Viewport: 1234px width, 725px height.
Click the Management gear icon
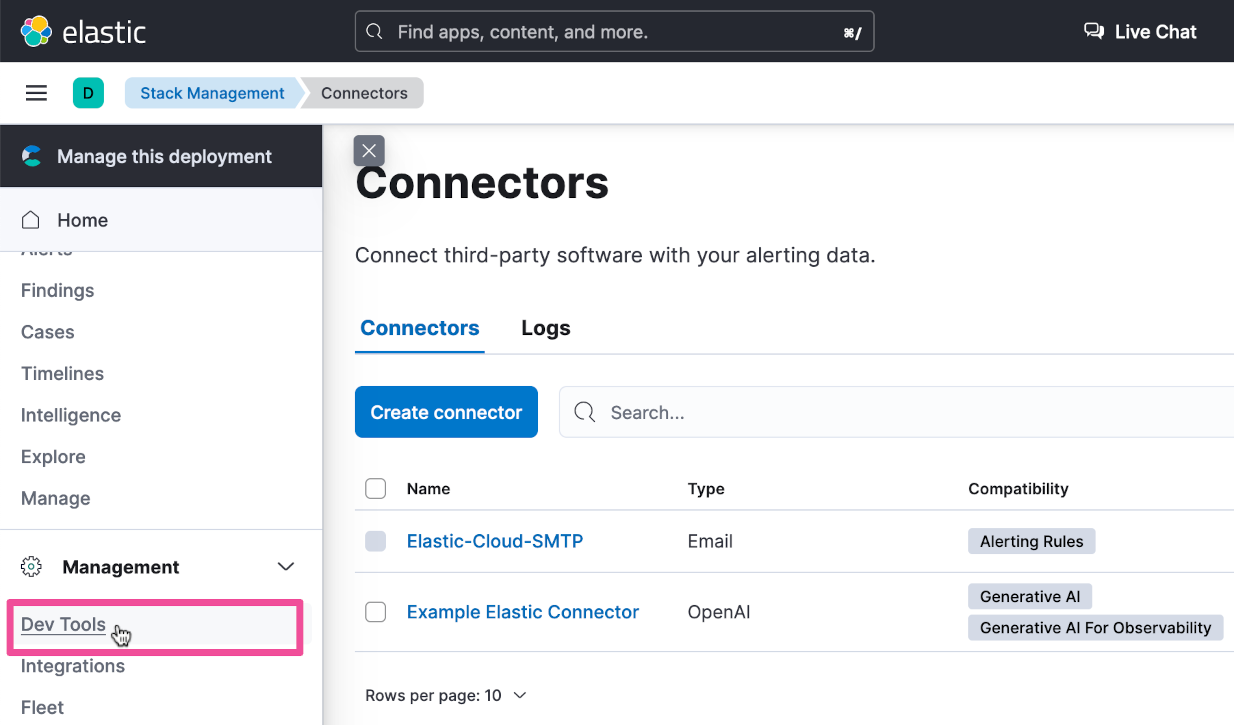31,567
